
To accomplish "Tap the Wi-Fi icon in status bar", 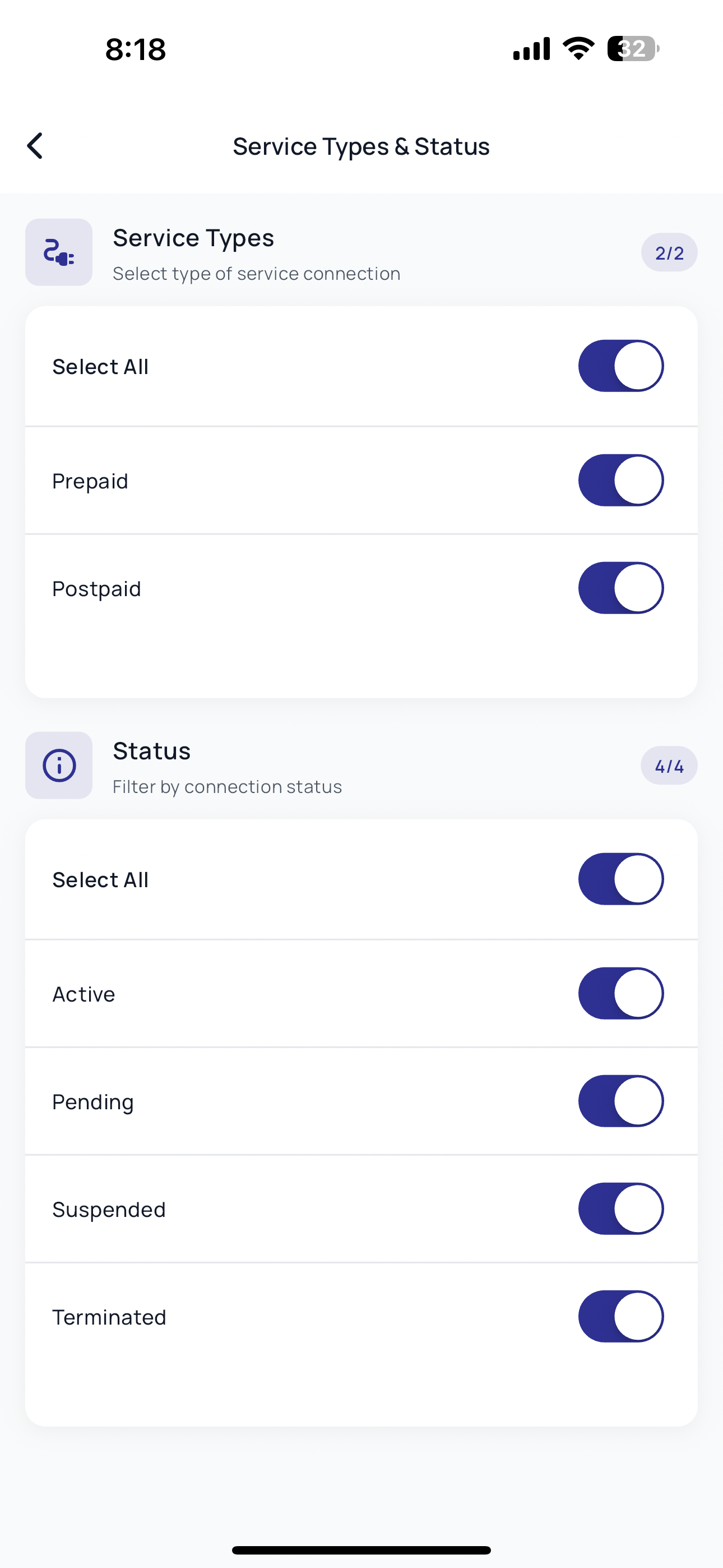I will tap(579, 49).
